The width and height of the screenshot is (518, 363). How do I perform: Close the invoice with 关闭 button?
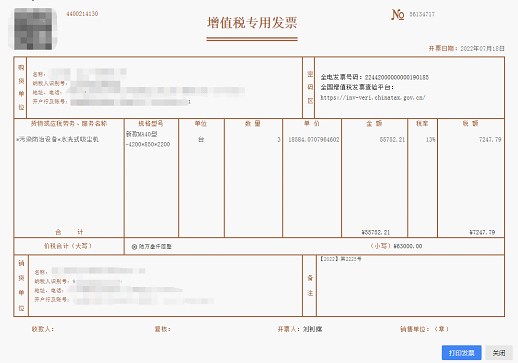click(499, 353)
